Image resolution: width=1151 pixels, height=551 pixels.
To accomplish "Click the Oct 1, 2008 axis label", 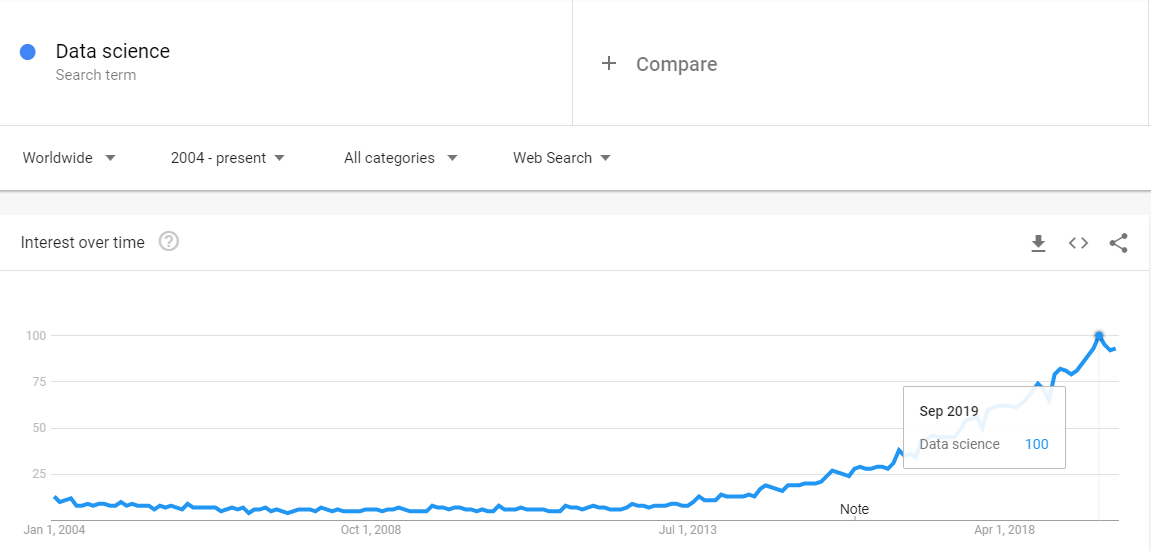I will pyautogui.click(x=371, y=530).
